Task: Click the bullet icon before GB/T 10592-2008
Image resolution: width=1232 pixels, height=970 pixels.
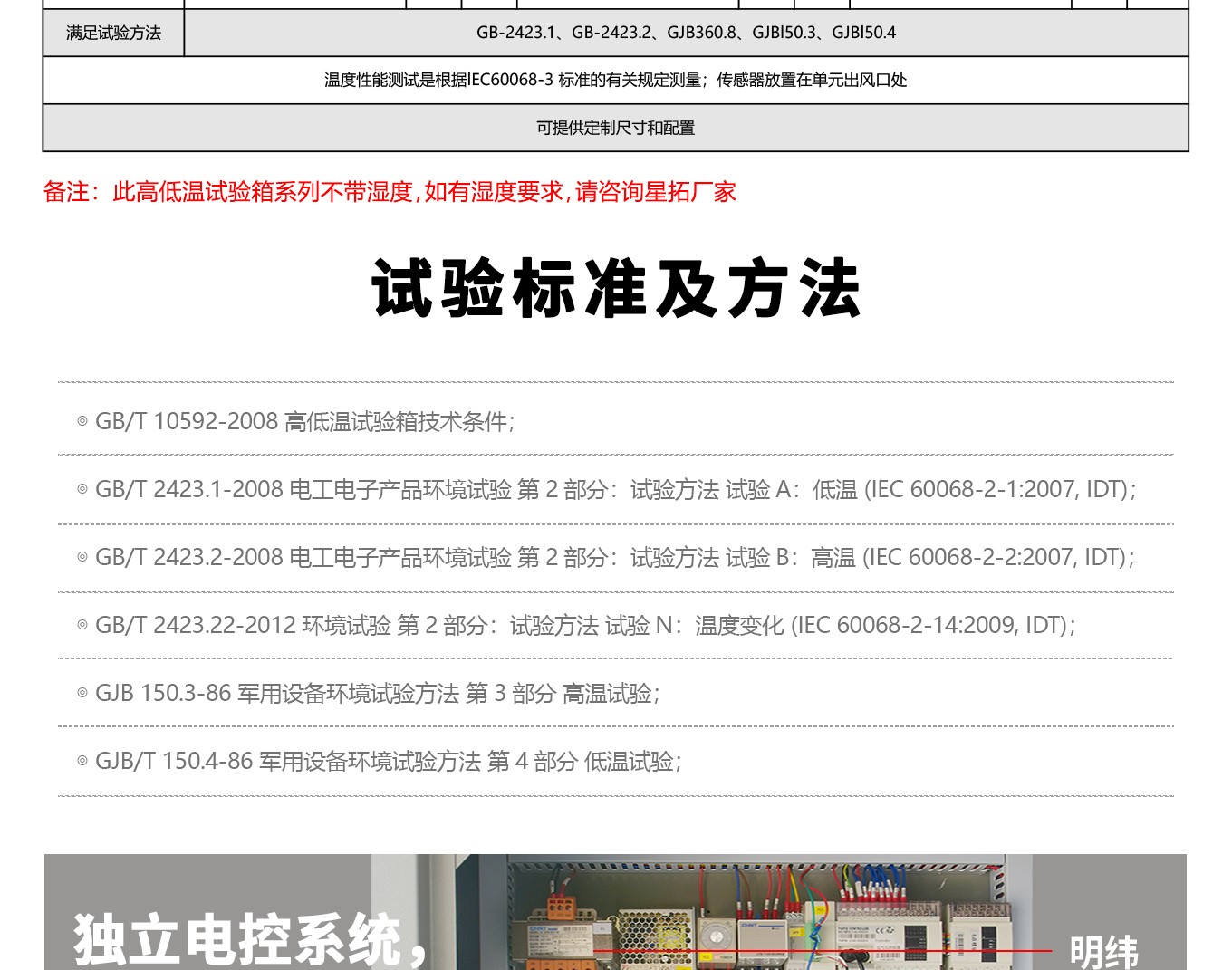Action: point(82,421)
